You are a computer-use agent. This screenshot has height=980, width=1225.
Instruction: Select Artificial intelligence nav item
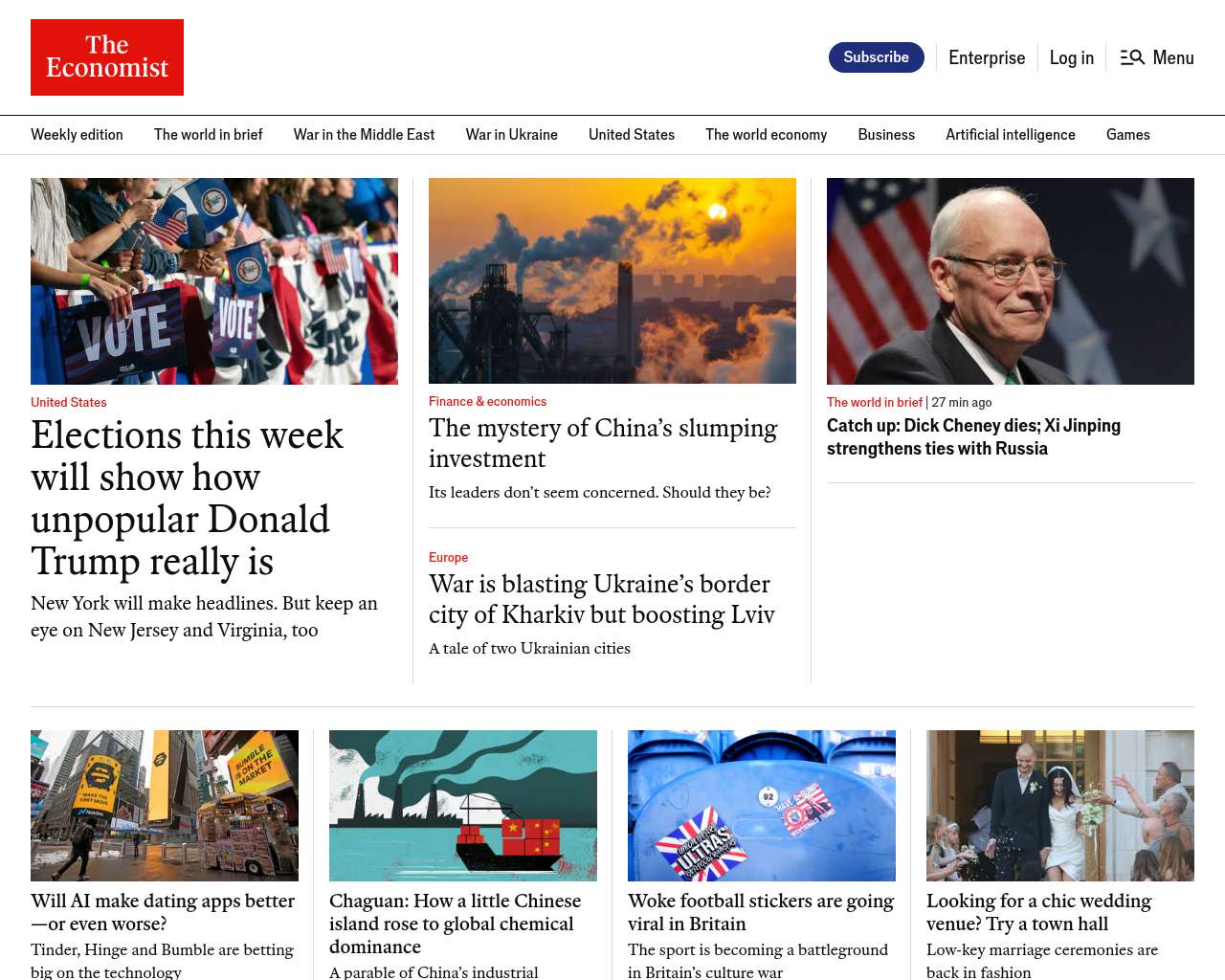pyautogui.click(x=1010, y=135)
